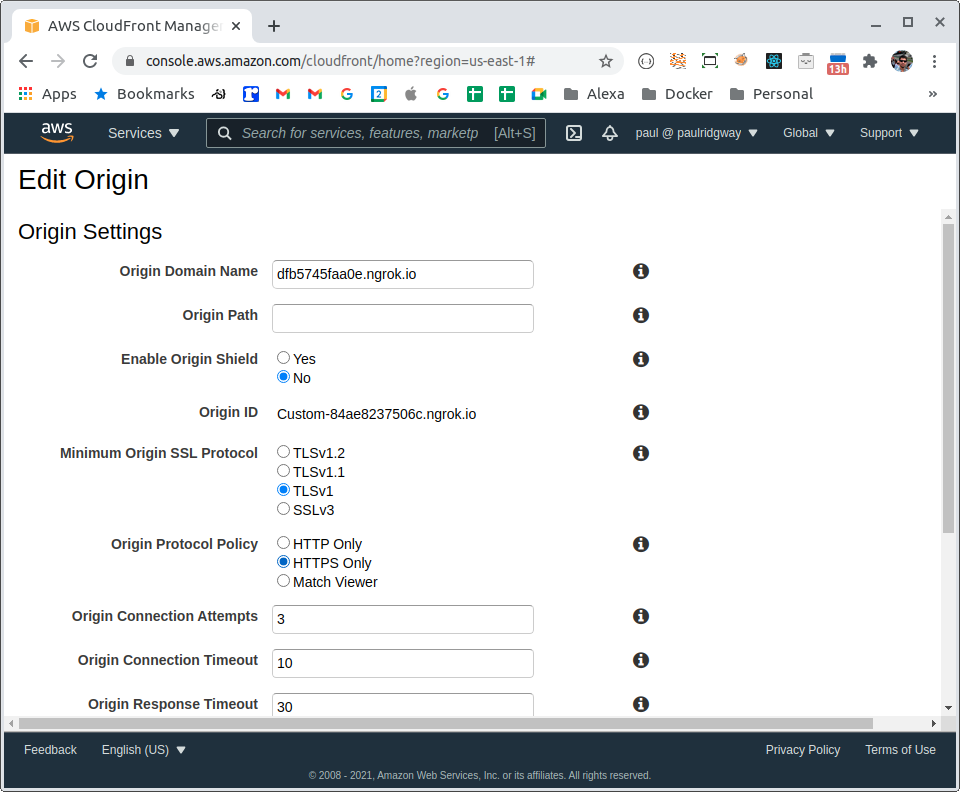Close the AWS CloudFront Manager tab
Screen dimensions: 960x792
pyautogui.click(x=236, y=26)
